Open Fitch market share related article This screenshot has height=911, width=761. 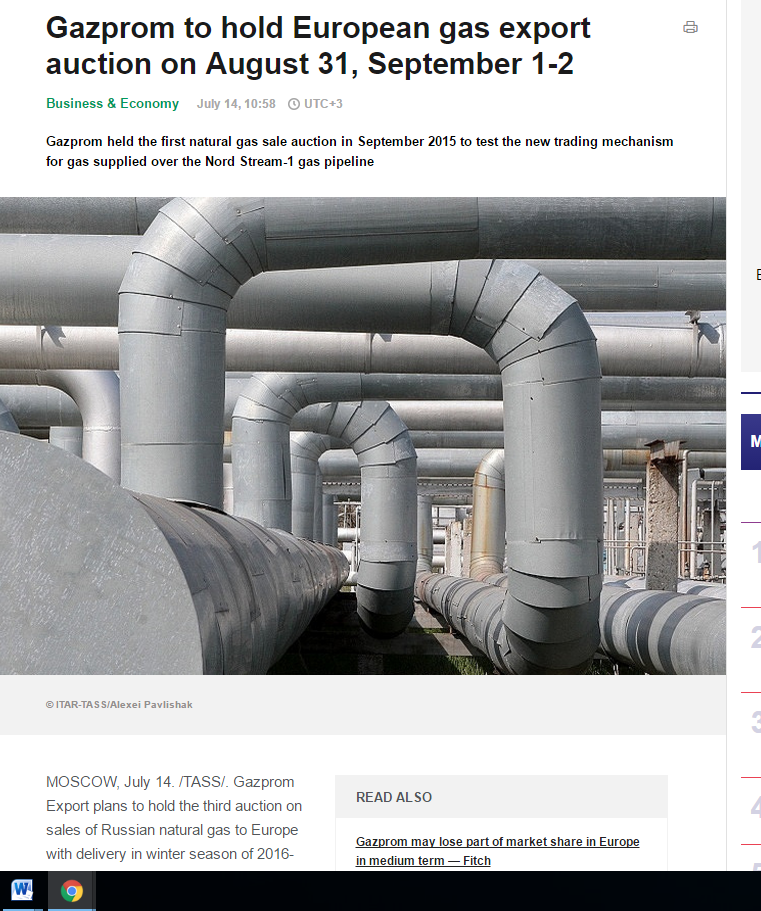click(x=497, y=851)
